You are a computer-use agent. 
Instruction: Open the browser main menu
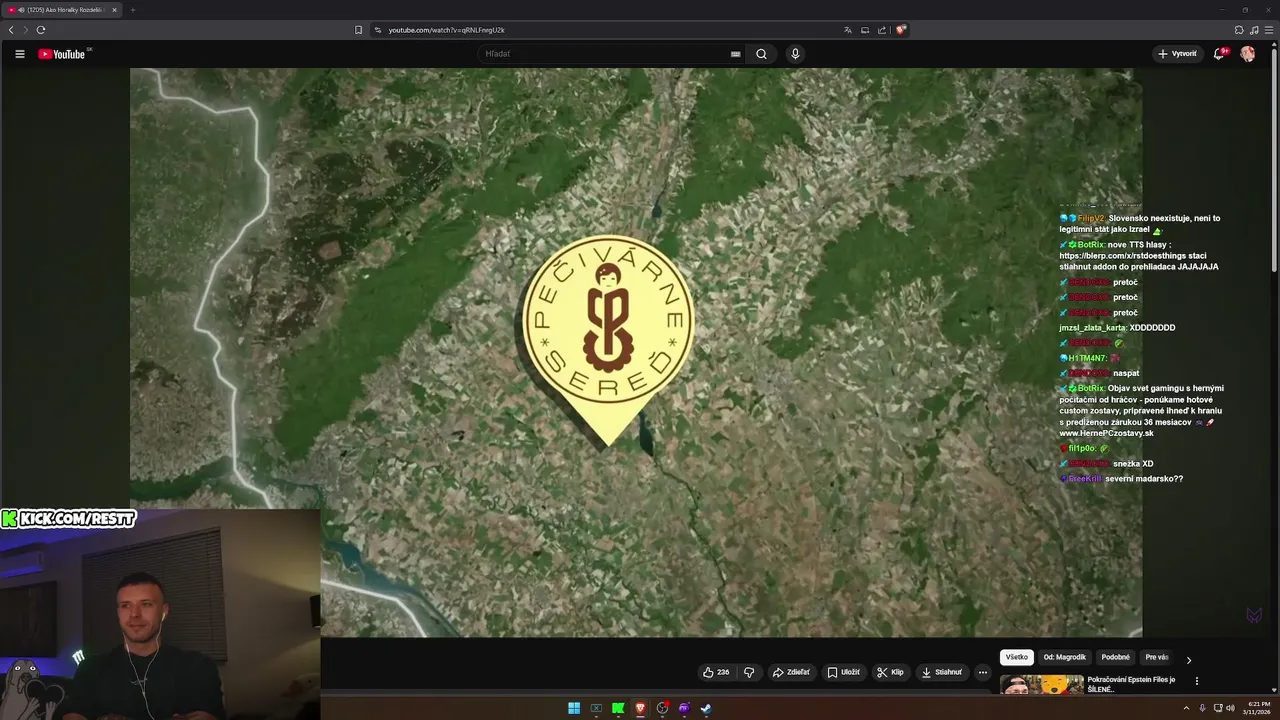(x=1268, y=30)
